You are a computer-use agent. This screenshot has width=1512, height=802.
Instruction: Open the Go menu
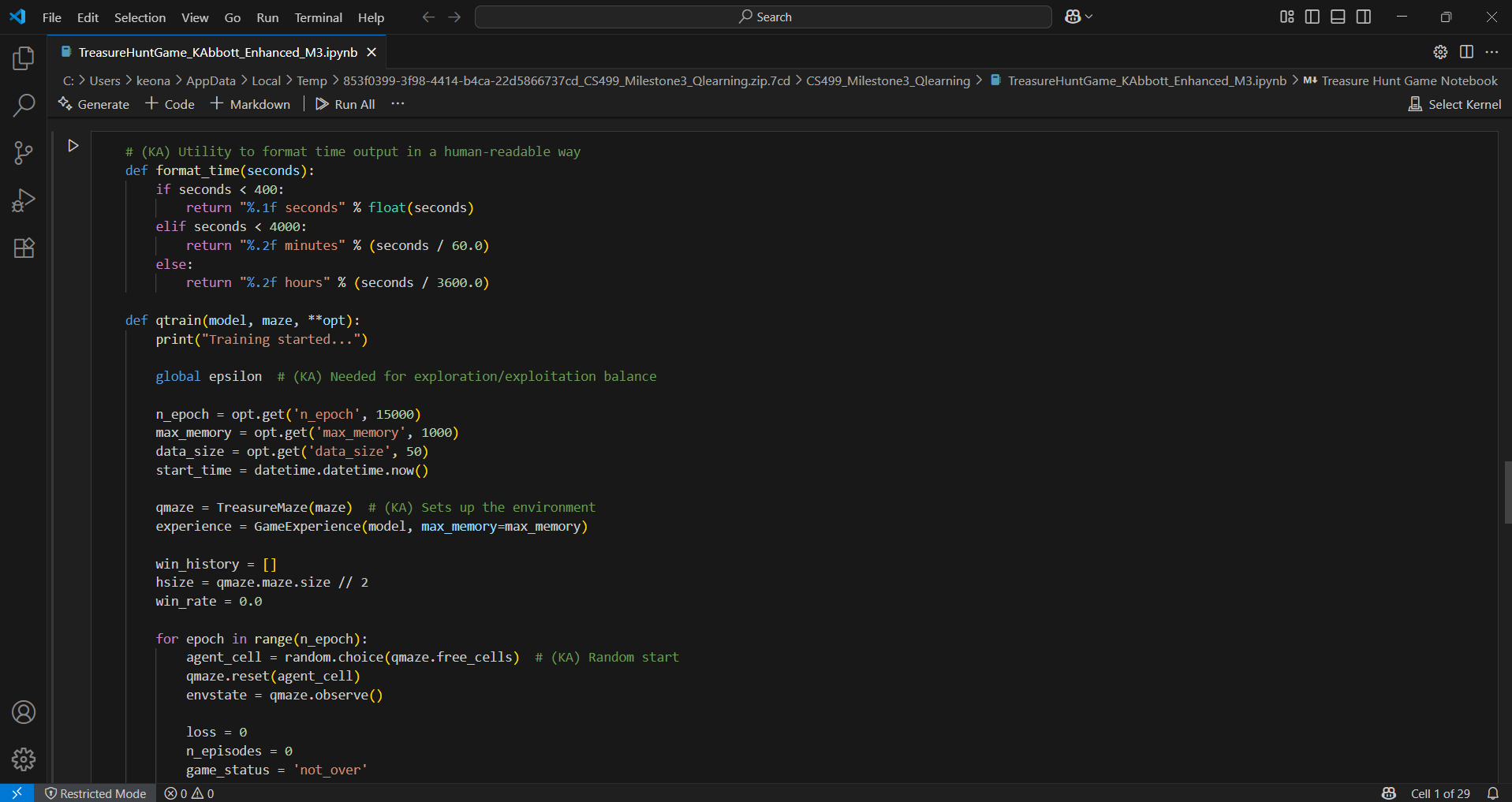click(233, 17)
